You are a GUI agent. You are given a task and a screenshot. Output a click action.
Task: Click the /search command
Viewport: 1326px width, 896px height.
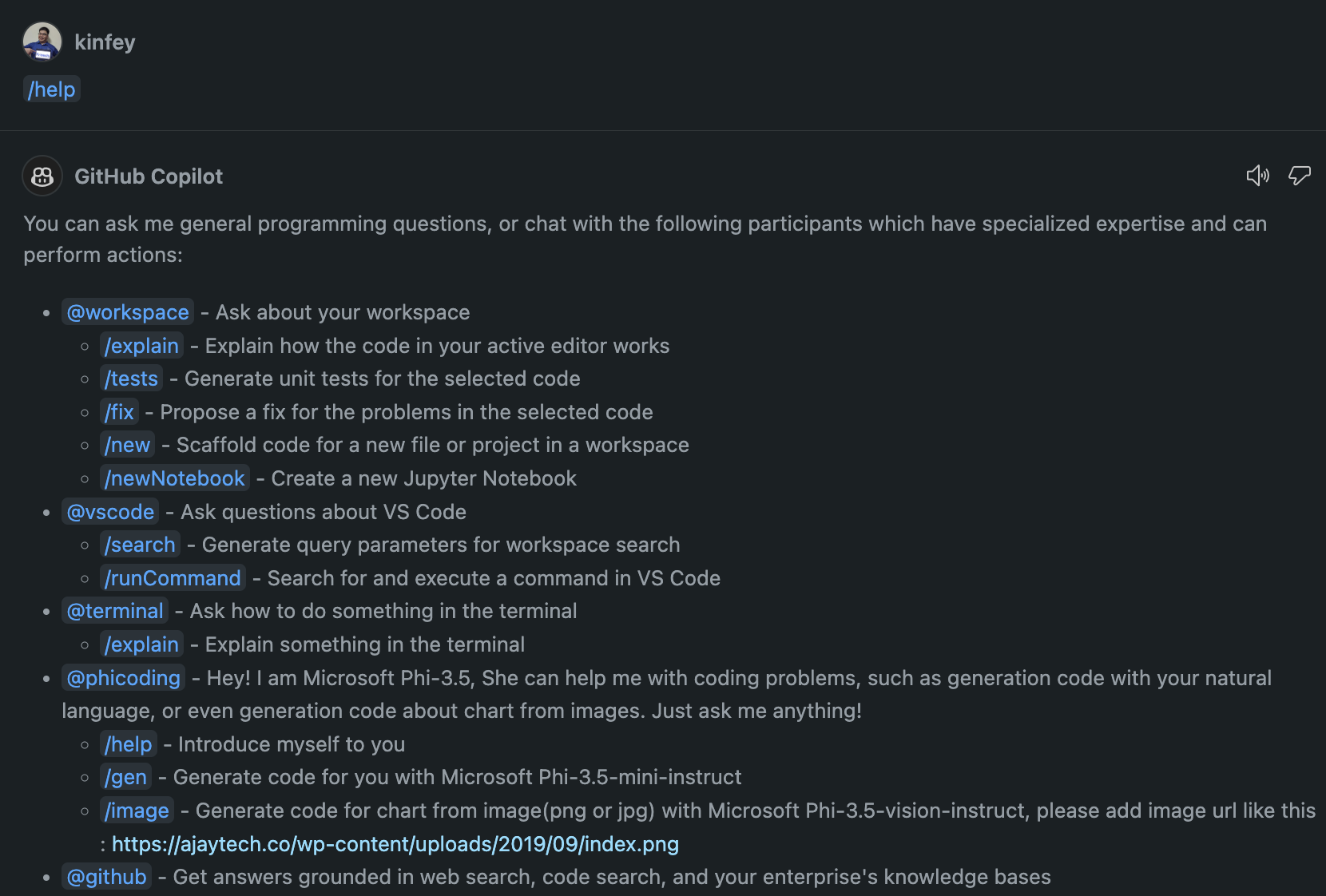(x=140, y=545)
